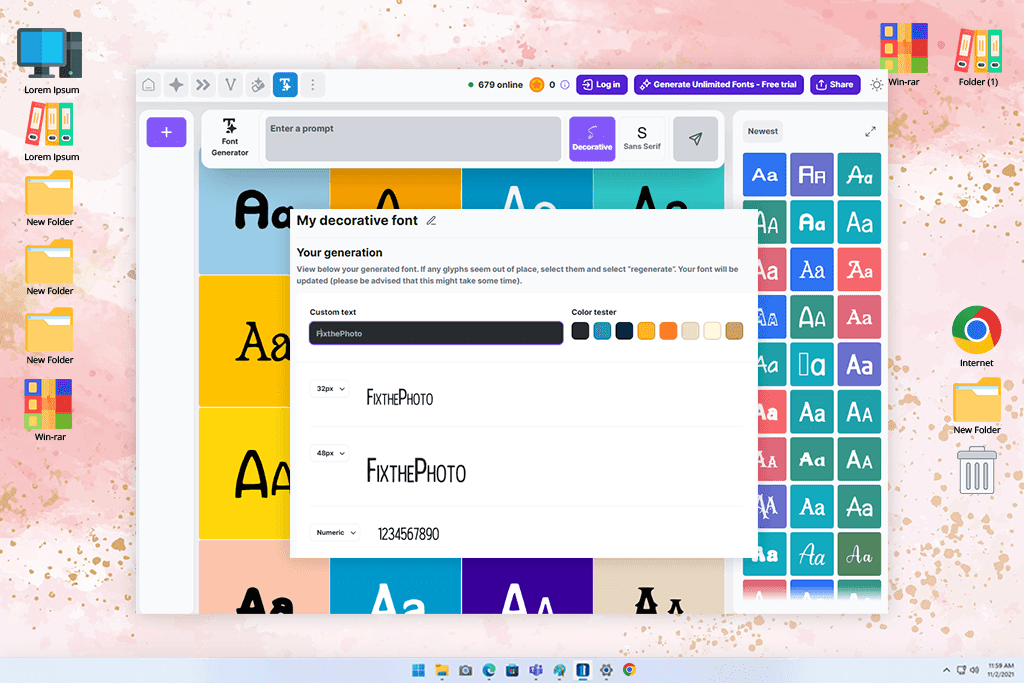1024x683 pixels.
Task: Click the Newest sorting tab
Action: click(x=763, y=132)
